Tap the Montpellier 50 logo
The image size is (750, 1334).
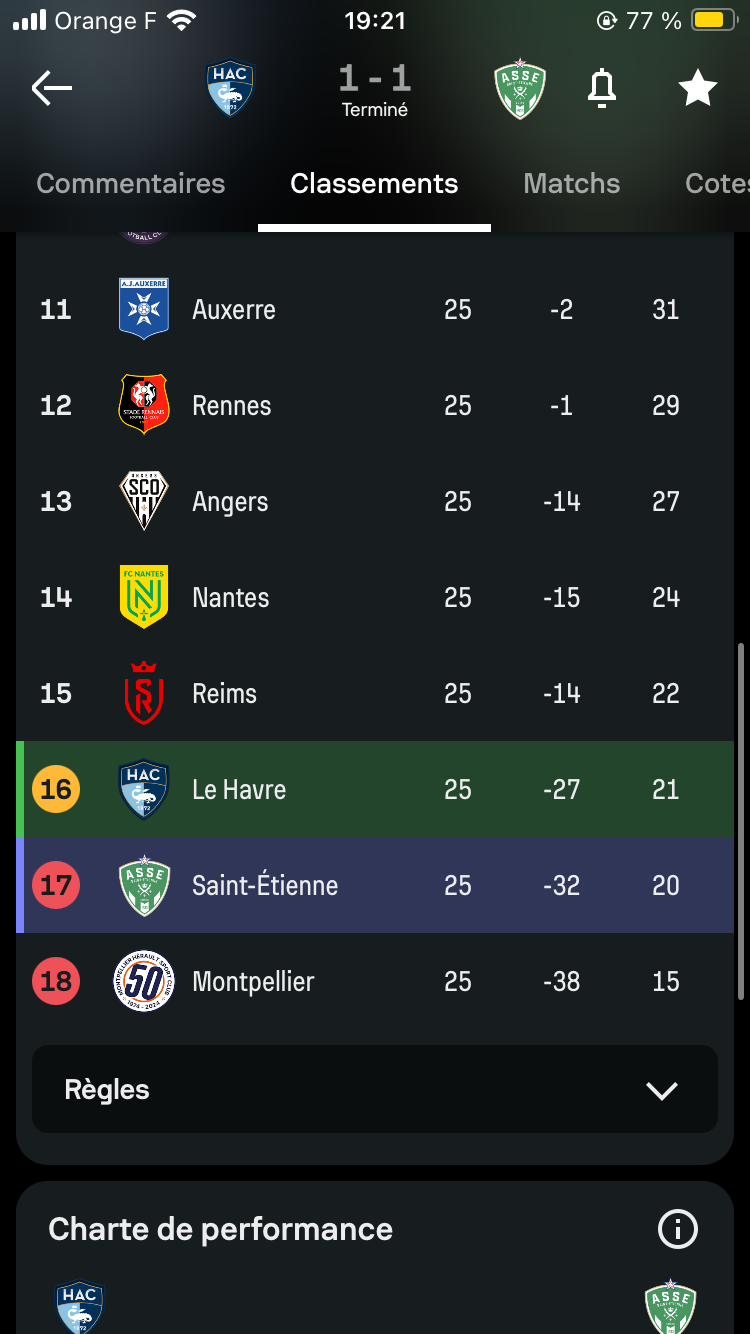[x=144, y=981]
